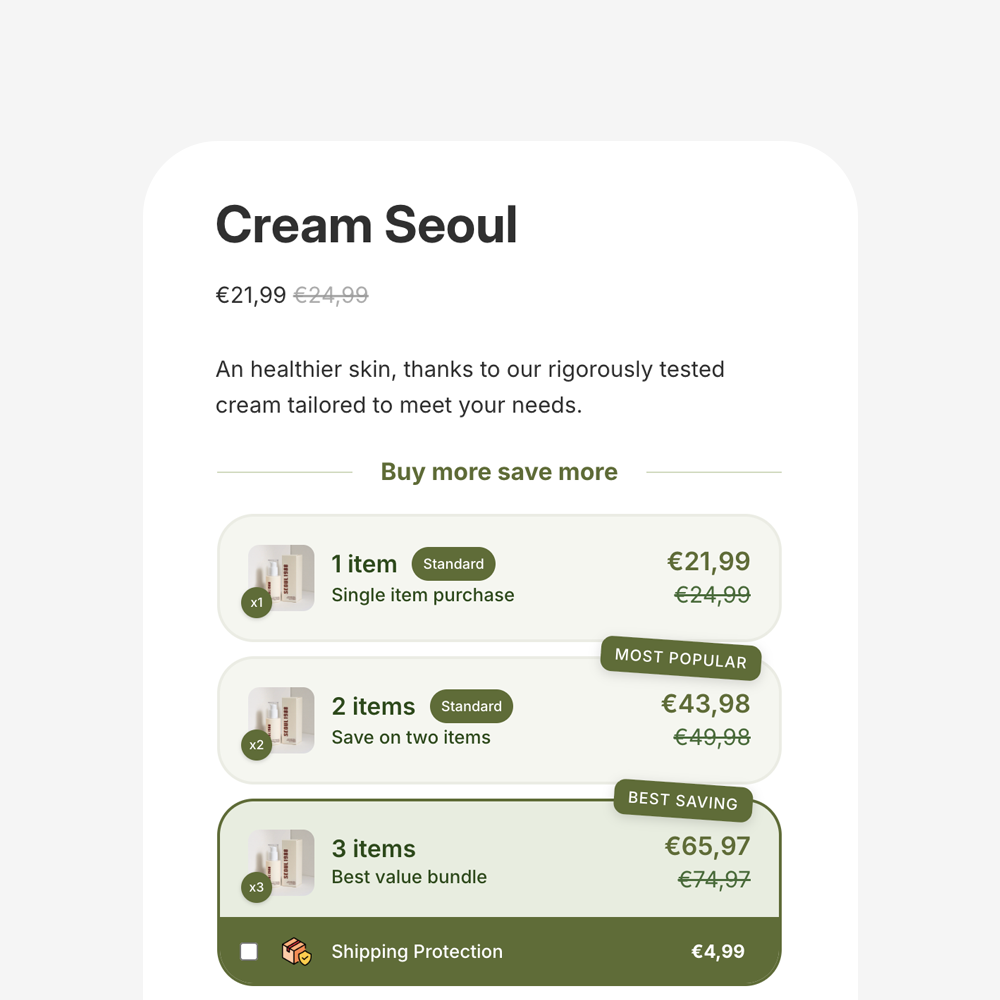Image resolution: width=1000 pixels, height=1000 pixels.
Task: Tick the Shipping Protection checkbox
Action: (x=249, y=952)
